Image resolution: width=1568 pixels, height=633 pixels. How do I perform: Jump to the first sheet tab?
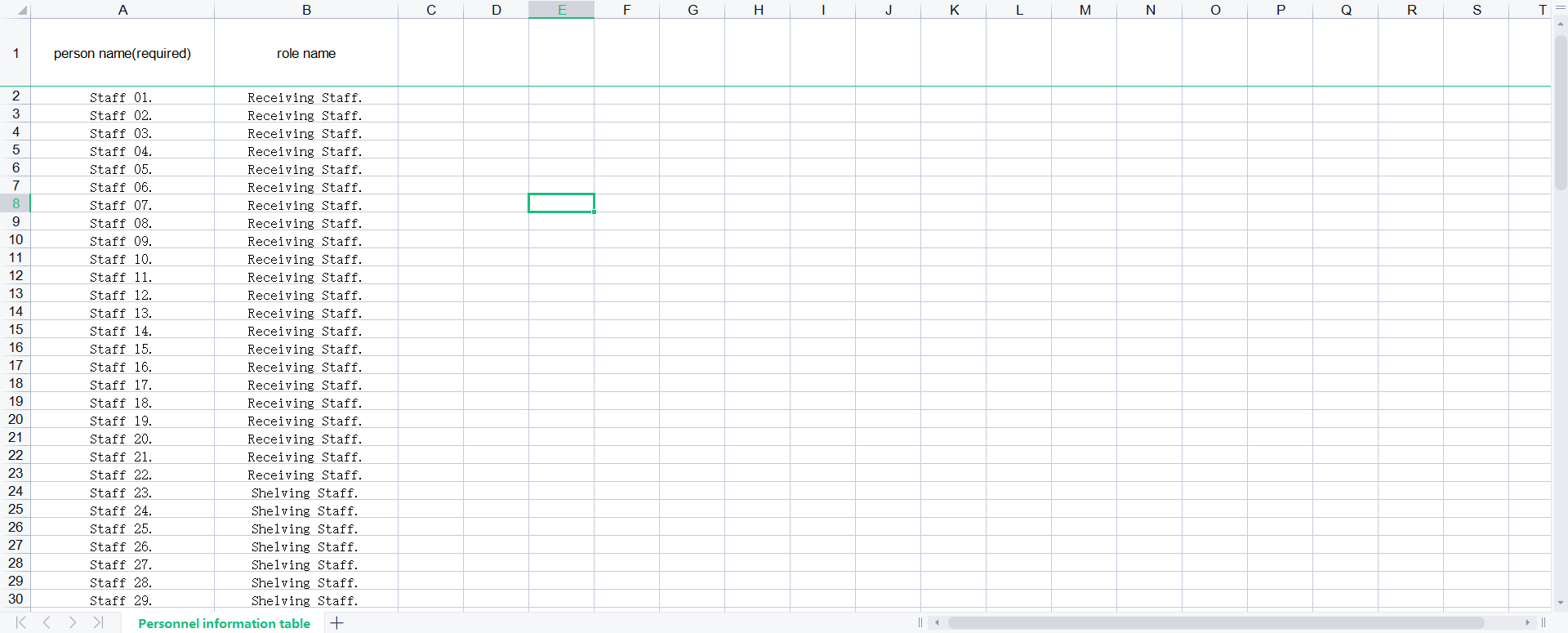tap(20, 622)
